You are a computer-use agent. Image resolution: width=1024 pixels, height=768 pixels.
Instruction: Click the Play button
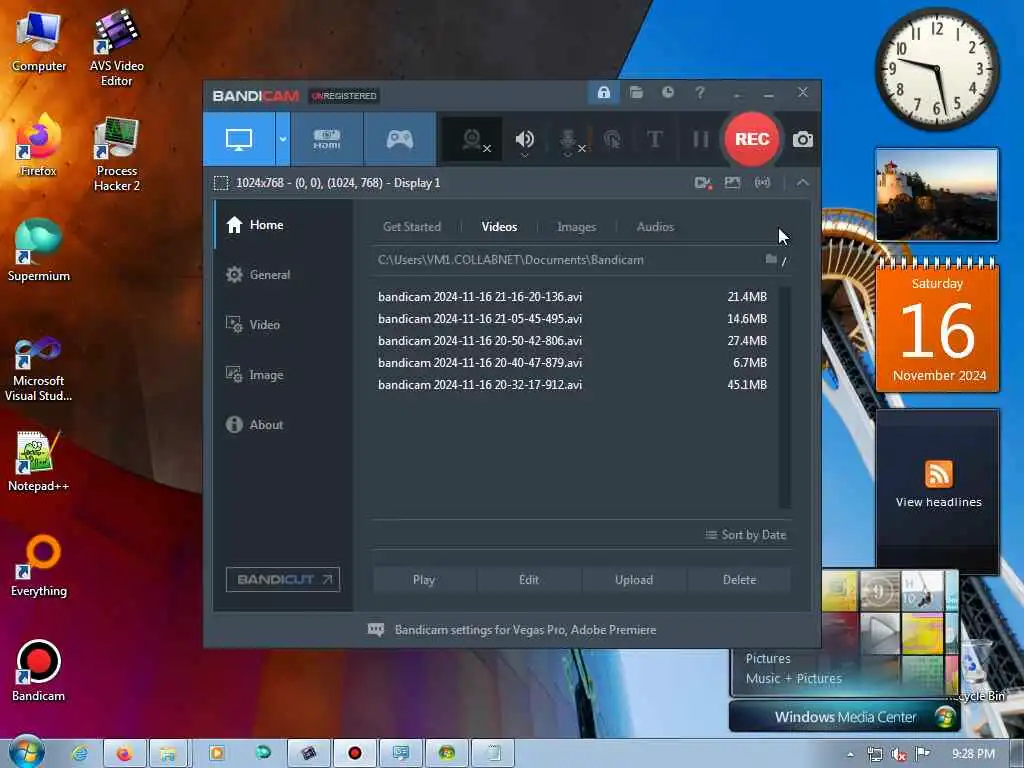[424, 580]
